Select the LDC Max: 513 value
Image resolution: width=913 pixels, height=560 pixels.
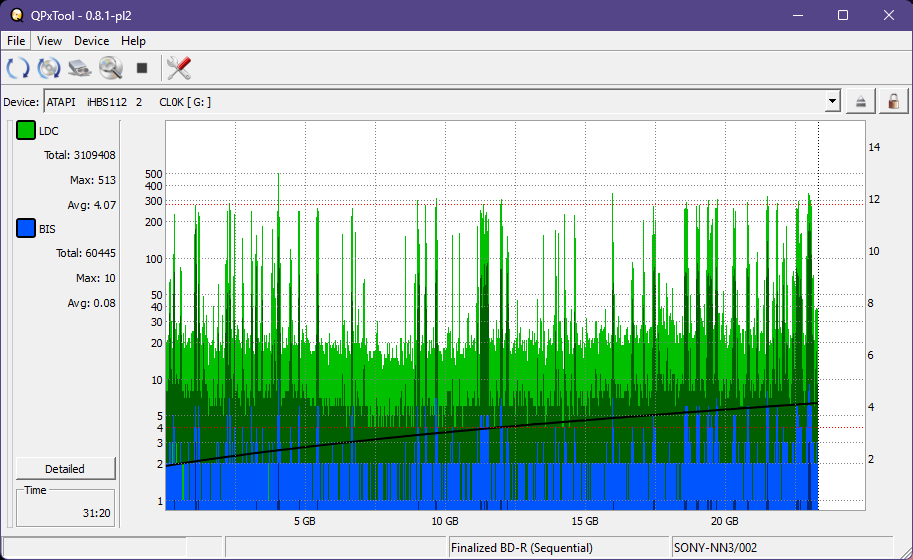(93, 180)
